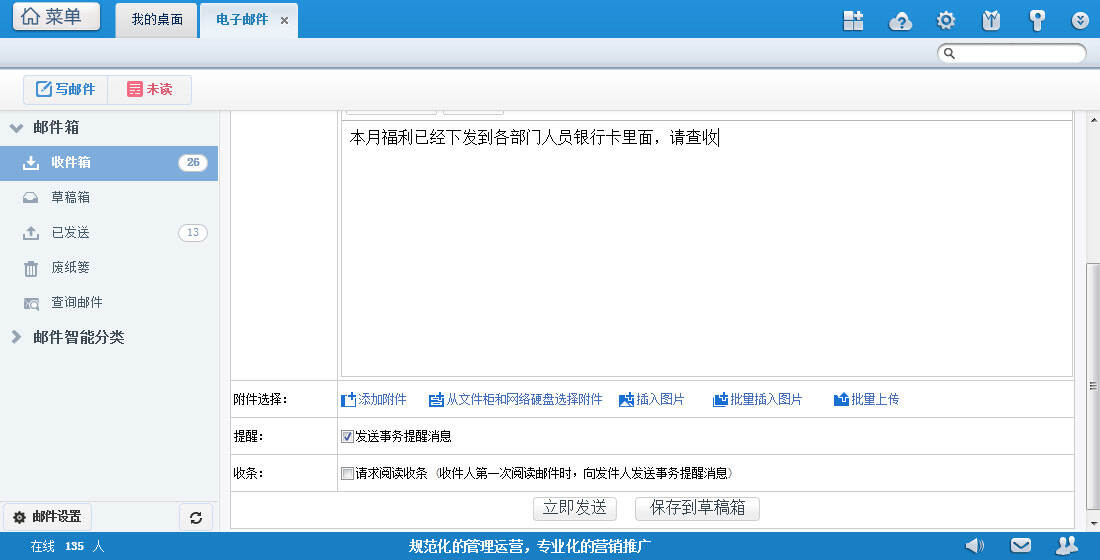Click the key icon in top bar

click(x=1037, y=20)
